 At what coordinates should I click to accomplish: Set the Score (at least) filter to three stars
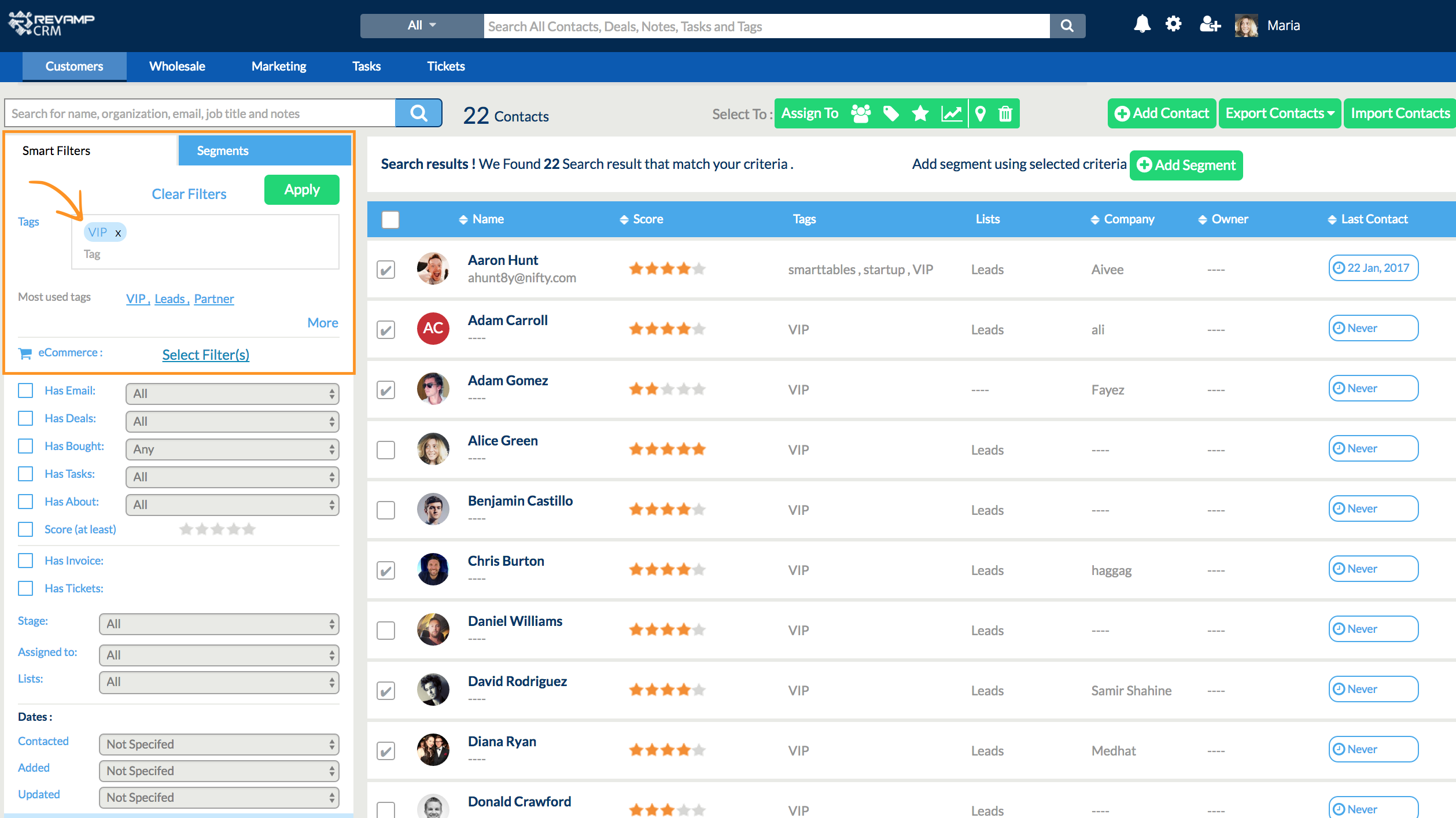[218, 529]
